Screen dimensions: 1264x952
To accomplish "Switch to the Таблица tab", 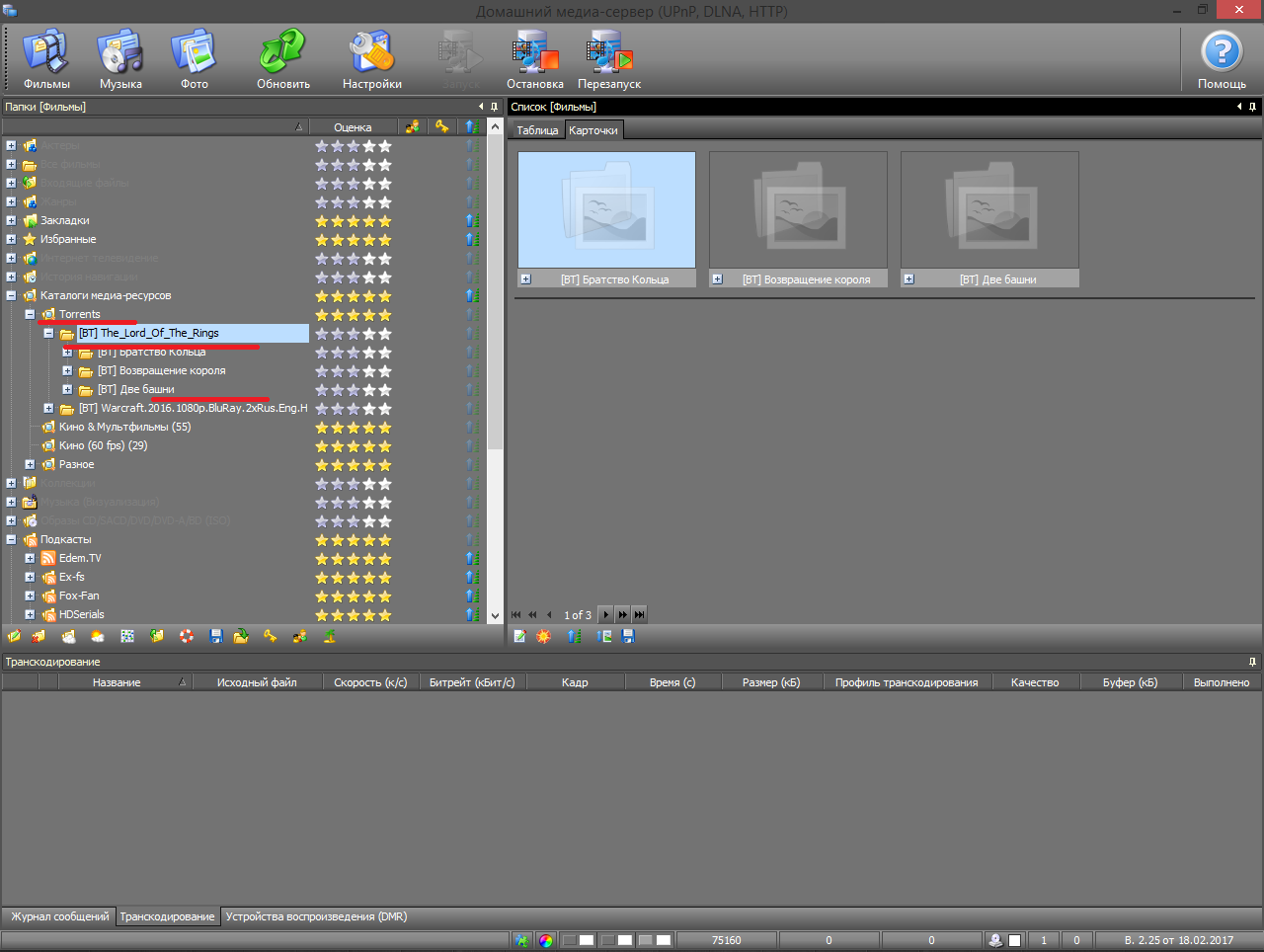I will pyautogui.click(x=537, y=130).
